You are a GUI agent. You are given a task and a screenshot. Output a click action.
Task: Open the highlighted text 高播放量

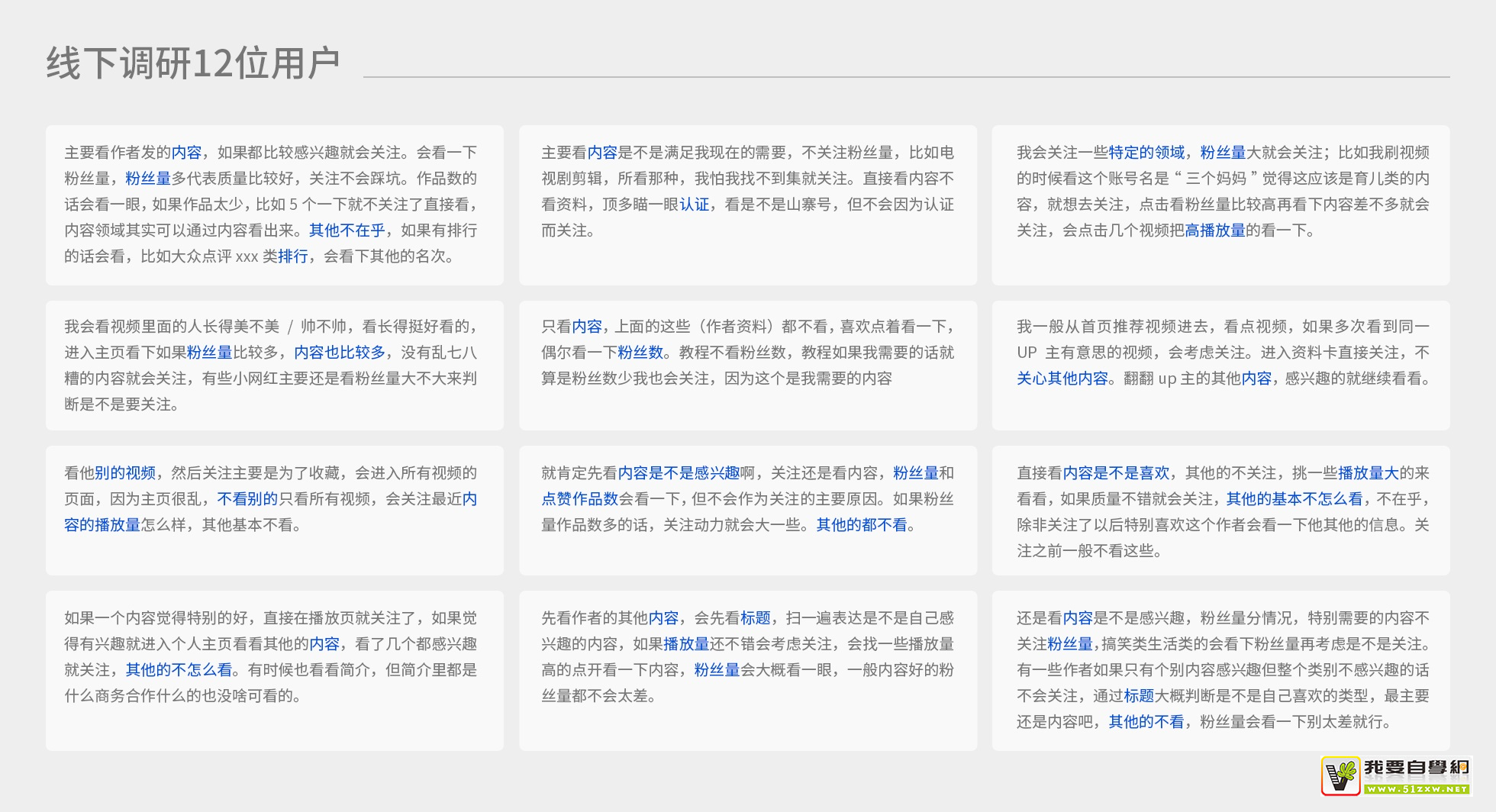tap(1214, 230)
